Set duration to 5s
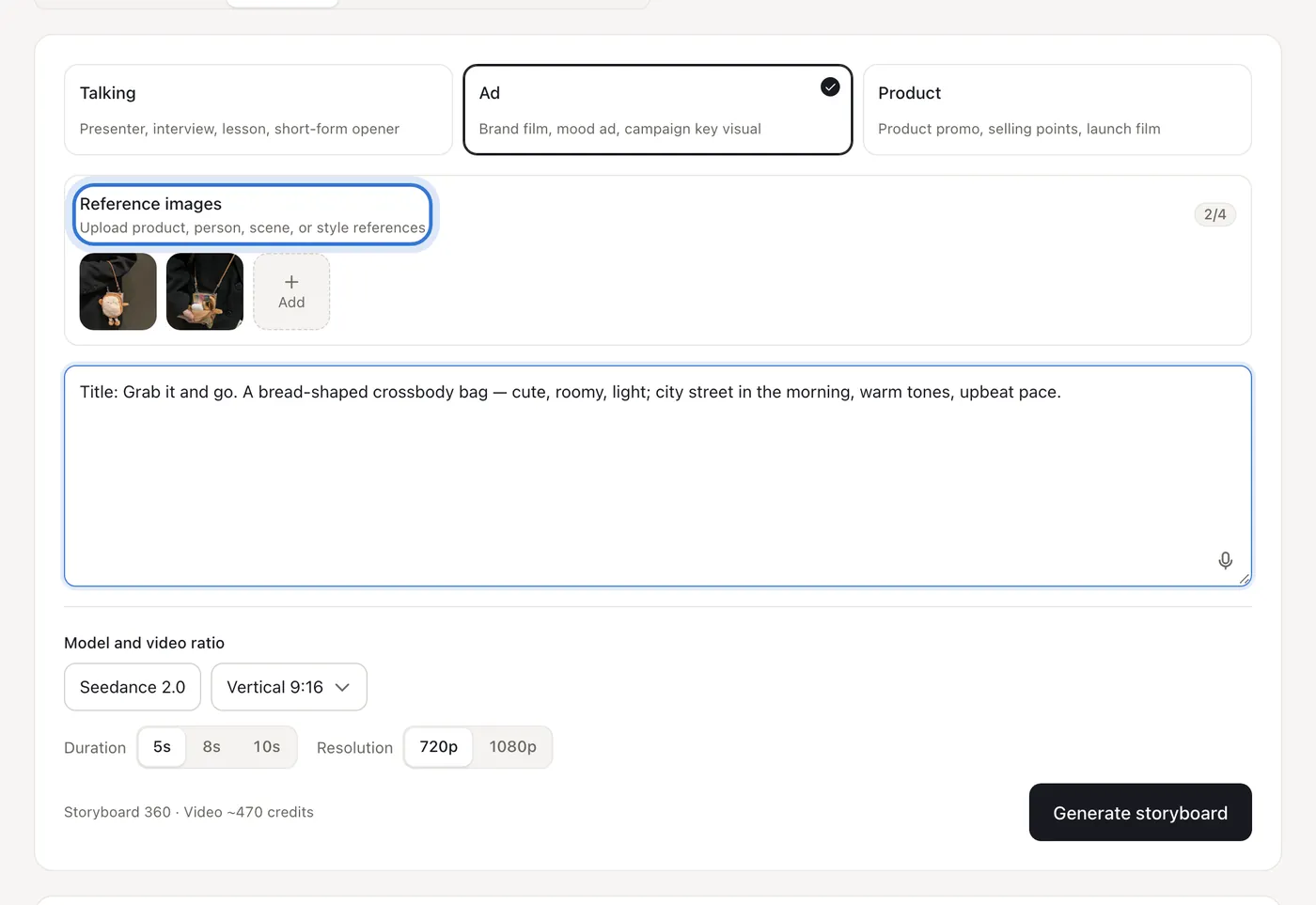The width and height of the screenshot is (1316, 905). coord(162,747)
